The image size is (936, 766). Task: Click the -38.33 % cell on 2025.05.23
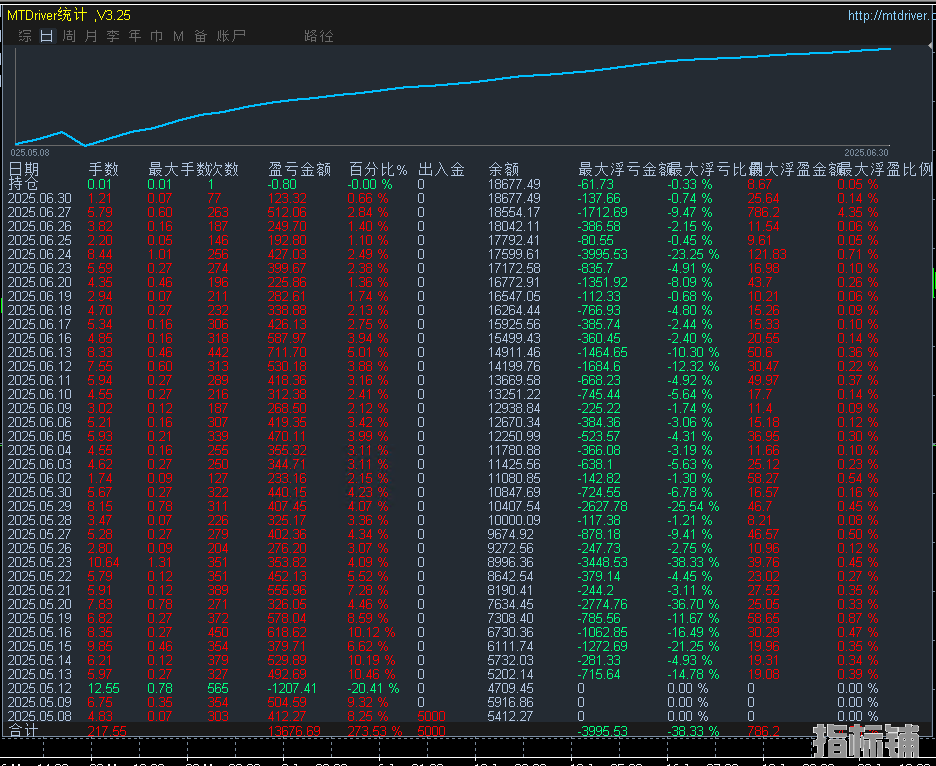(693, 562)
